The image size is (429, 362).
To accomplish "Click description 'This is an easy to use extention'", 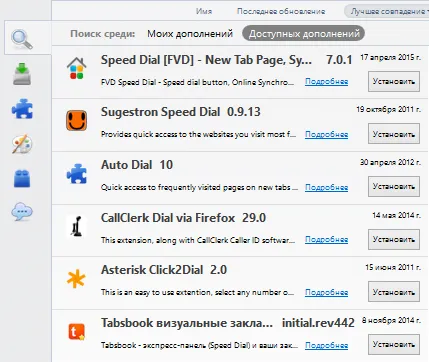I will point(197,292).
